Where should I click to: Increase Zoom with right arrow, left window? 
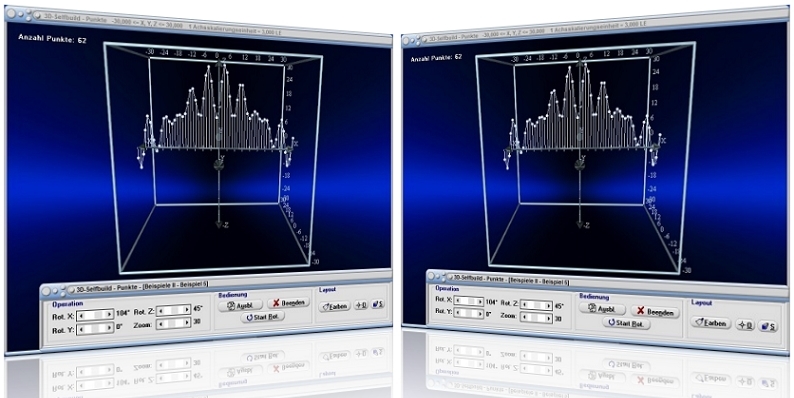186,323
